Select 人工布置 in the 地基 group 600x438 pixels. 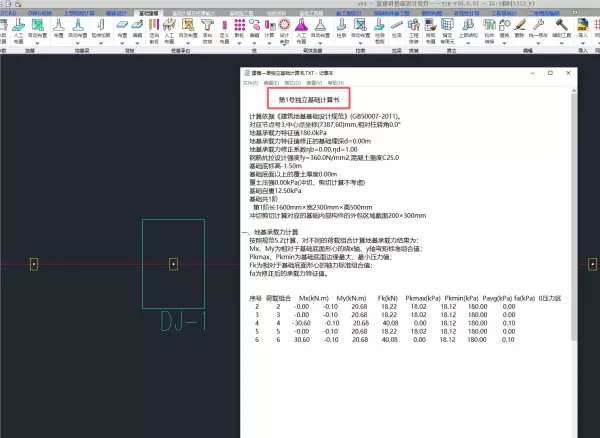[x=18, y=31]
